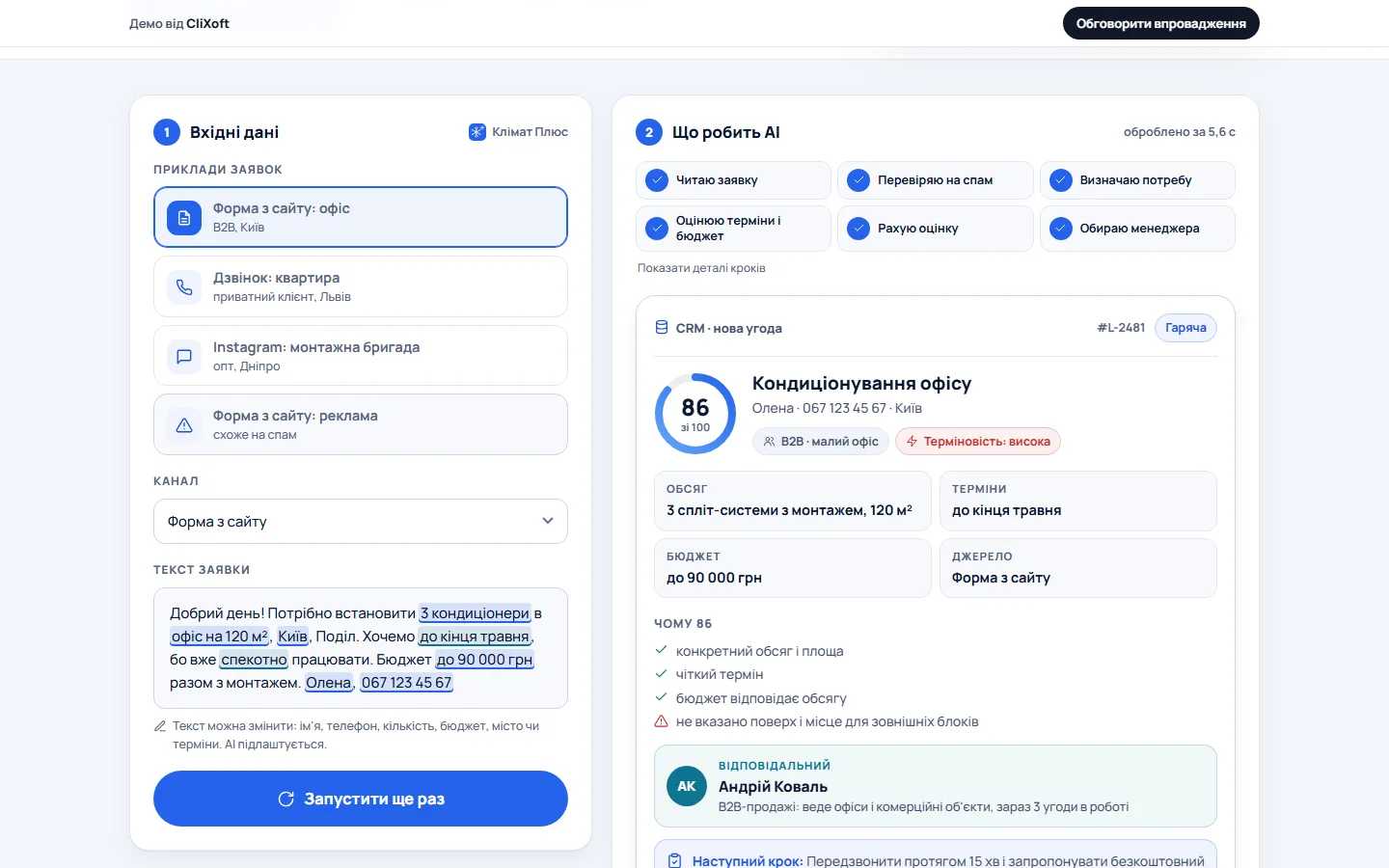
Task: Click the lightning icon in Терміновість badge
Action: pos(912,442)
